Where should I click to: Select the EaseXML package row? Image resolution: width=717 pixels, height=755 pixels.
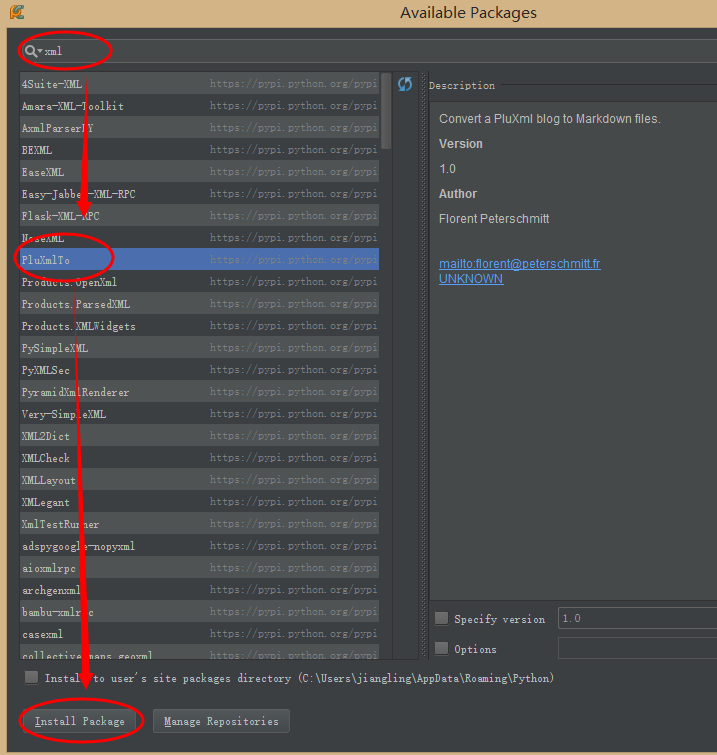199,172
